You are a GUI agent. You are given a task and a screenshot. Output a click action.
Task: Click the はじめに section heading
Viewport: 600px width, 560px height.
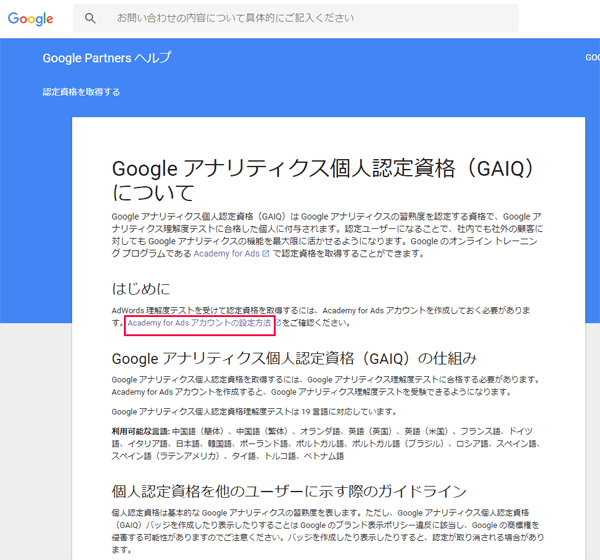pos(141,289)
